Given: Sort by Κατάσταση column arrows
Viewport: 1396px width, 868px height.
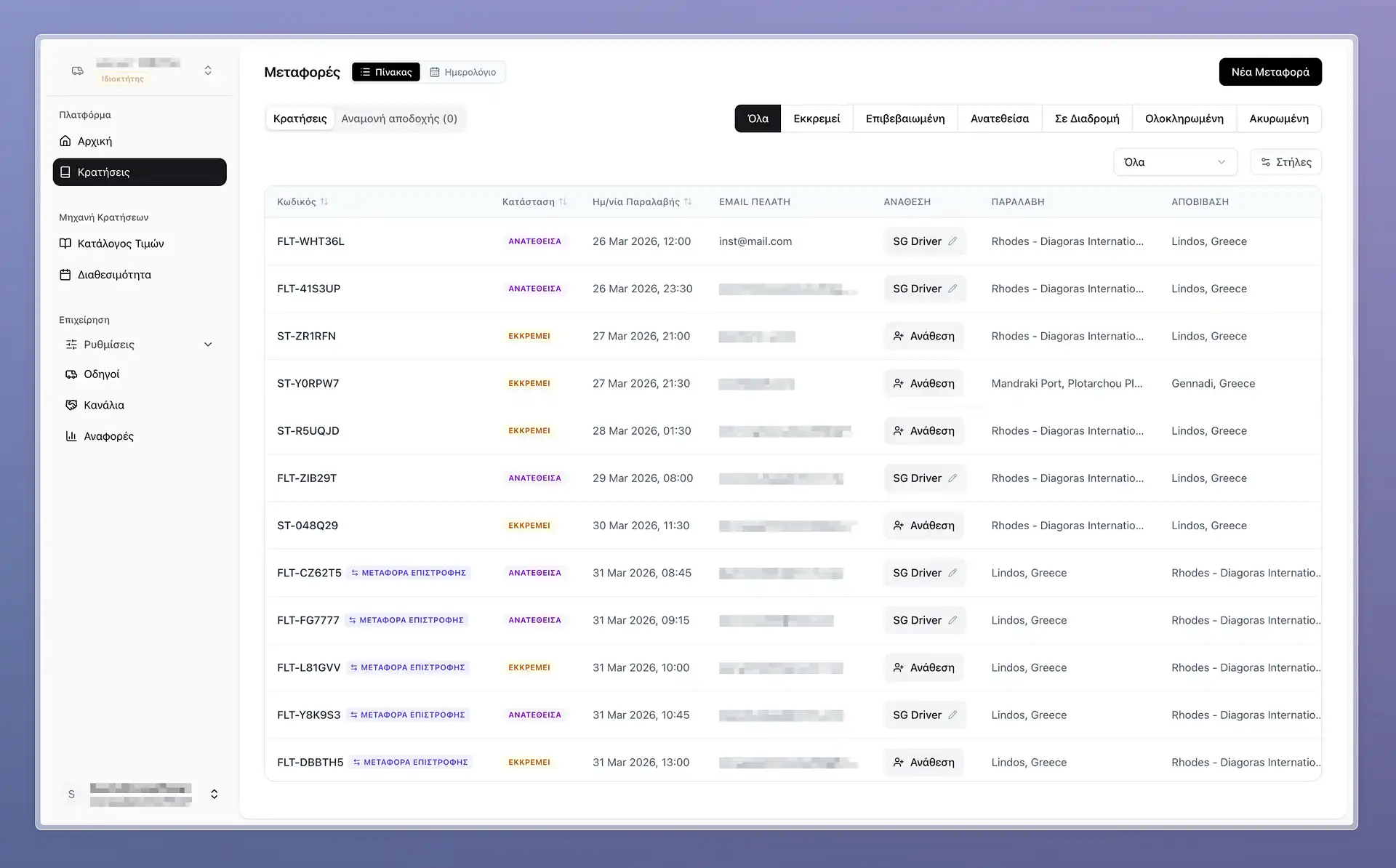Looking at the screenshot, I should (x=563, y=202).
